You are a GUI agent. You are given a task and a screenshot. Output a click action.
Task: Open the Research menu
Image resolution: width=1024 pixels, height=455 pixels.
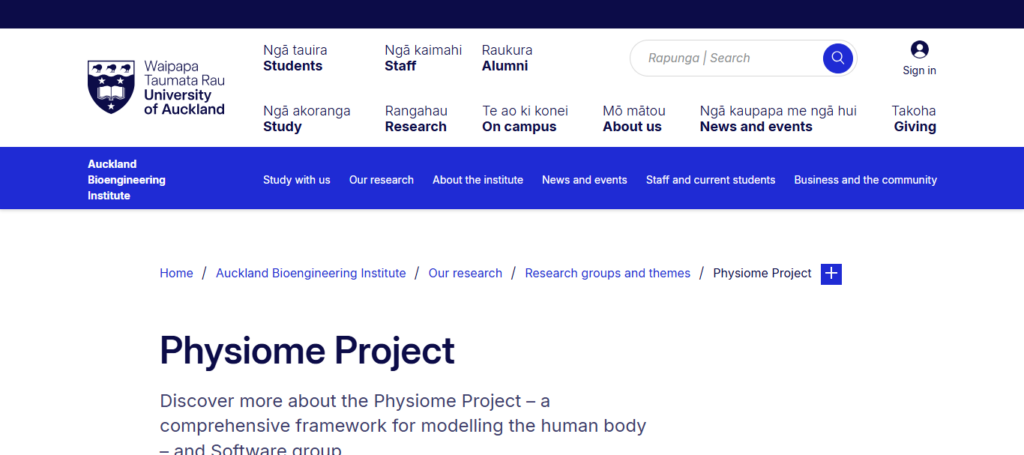416,119
